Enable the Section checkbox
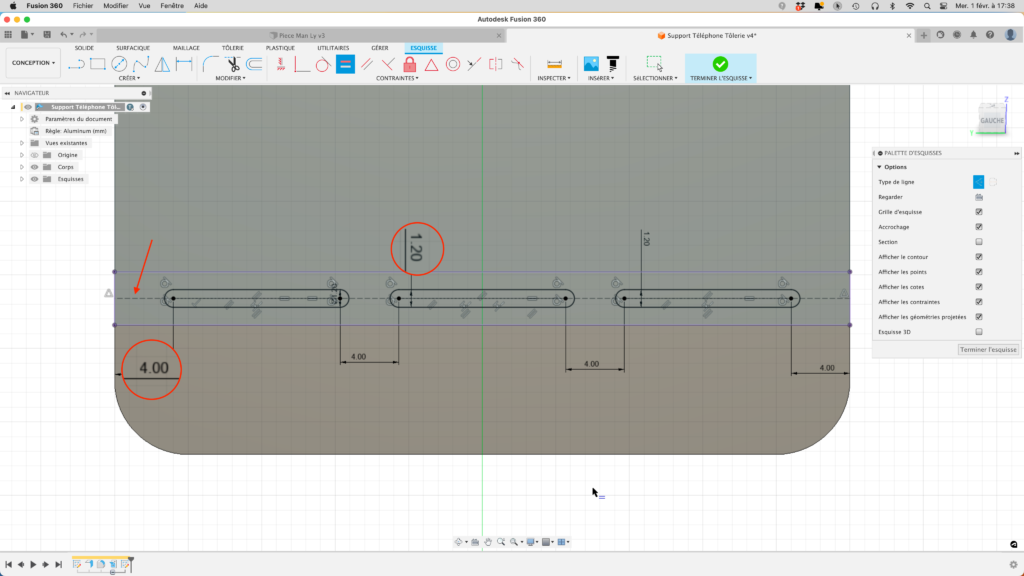The image size is (1024, 576). (979, 242)
